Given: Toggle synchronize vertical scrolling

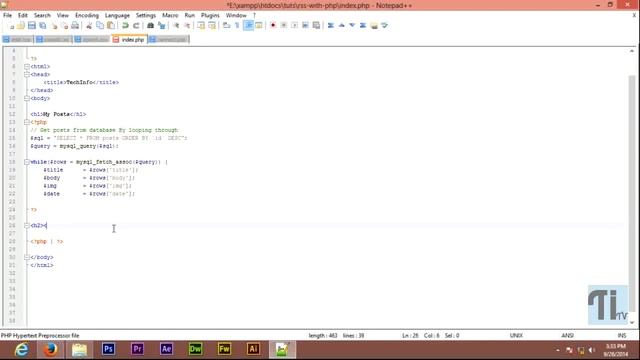Looking at the screenshot, I should pos(201,26).
